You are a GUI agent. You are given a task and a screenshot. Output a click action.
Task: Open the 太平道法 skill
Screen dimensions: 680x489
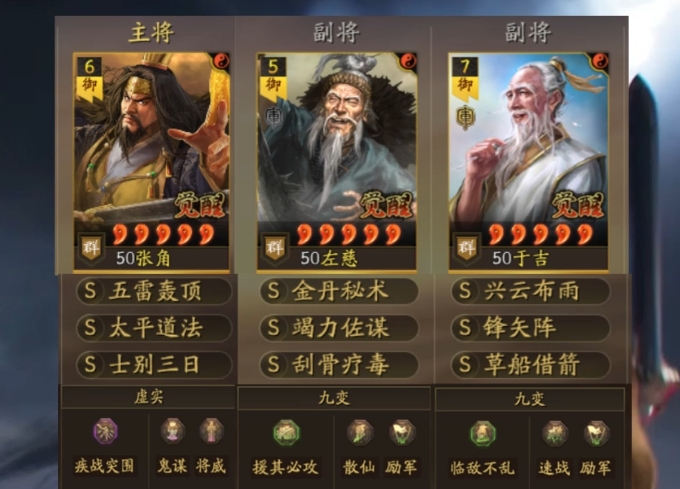point(154,328)
